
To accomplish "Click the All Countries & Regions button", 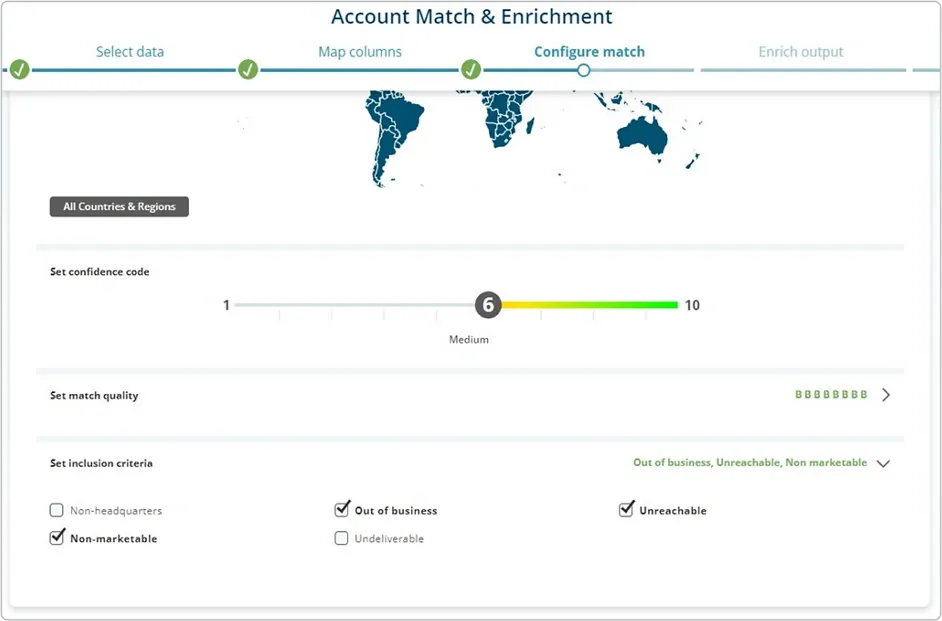I will [119, 207].
